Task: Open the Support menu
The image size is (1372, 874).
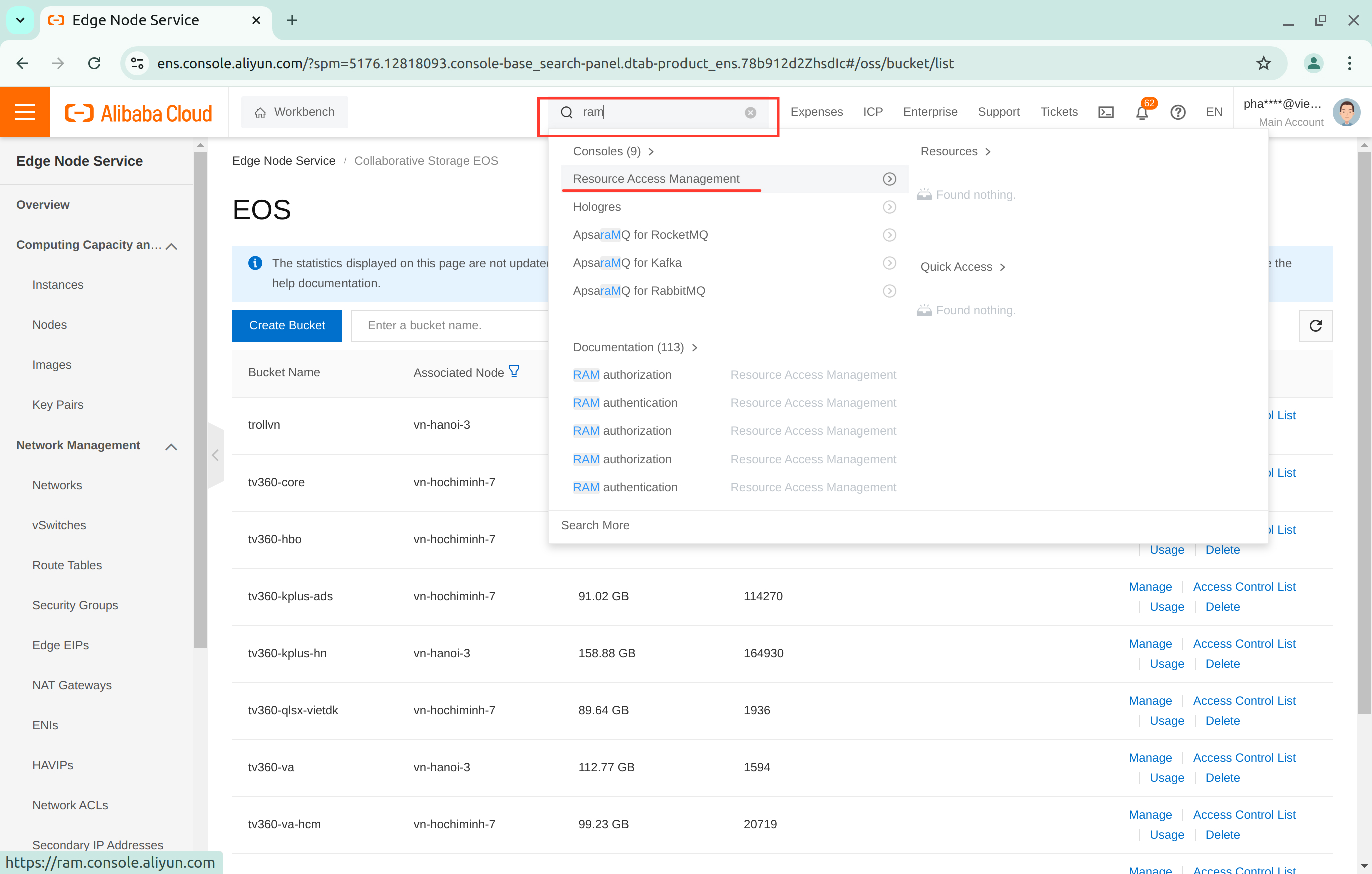Action: tap(998, 112)
